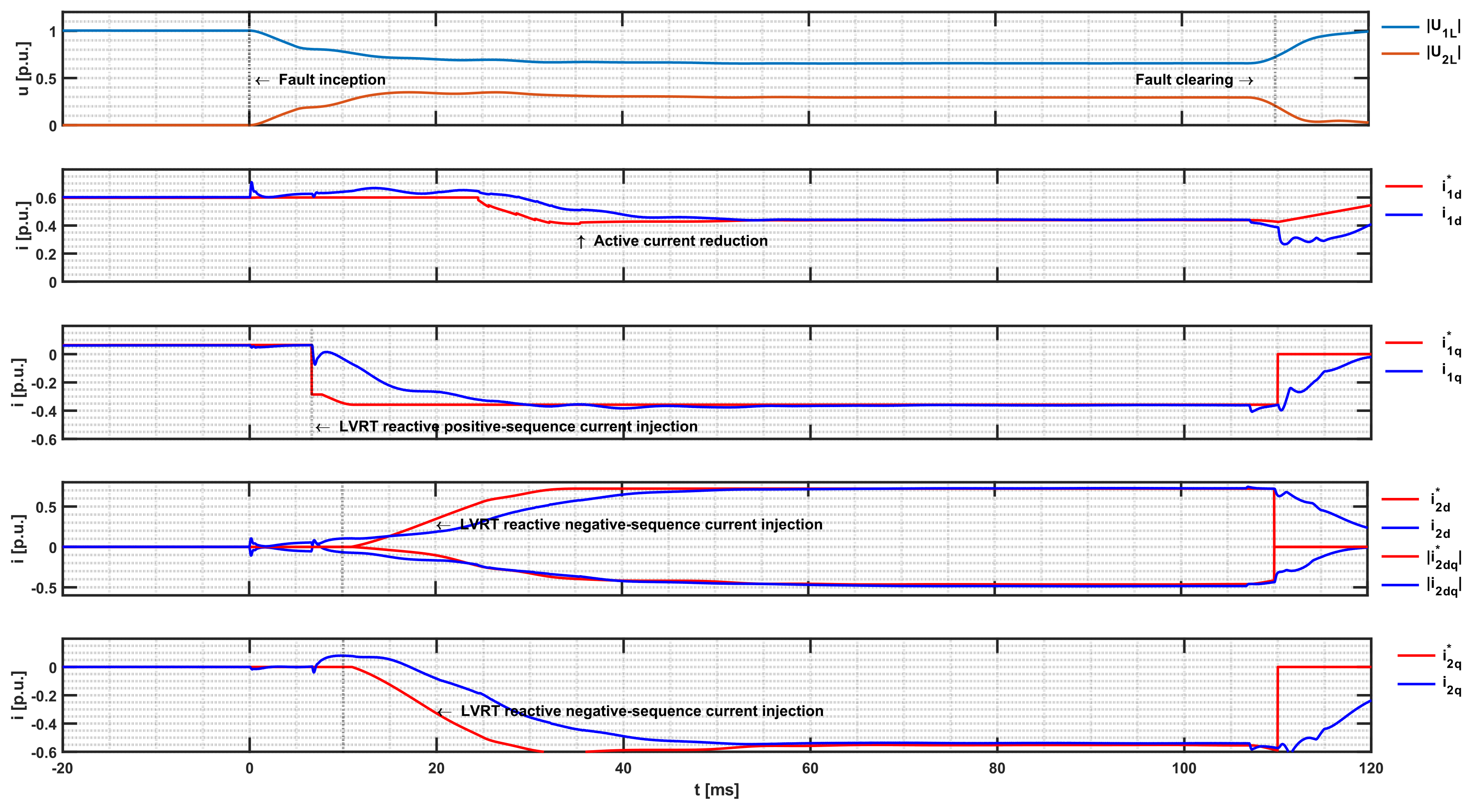Select the 'Active current reduction' annotation
The height and width of the screenshot is (812, 1484).
click(680, 241)
